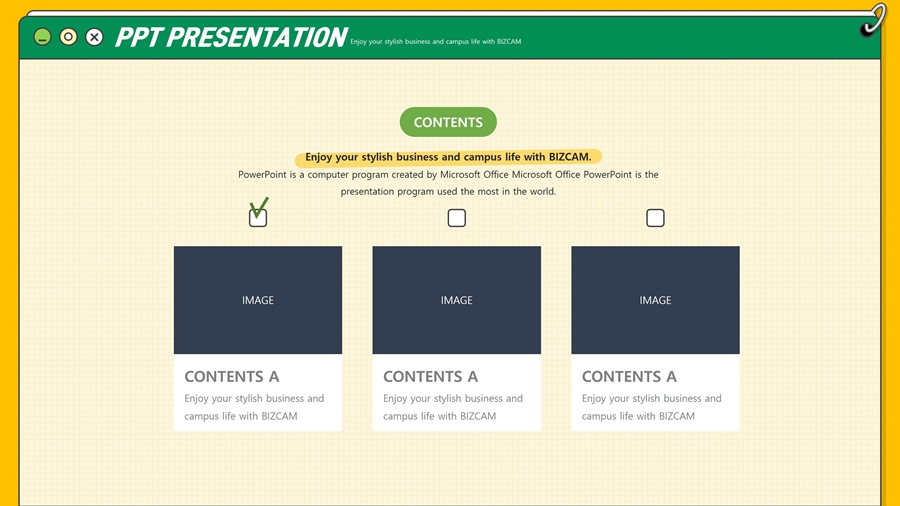Click the green CONTENTS pill button
This screenshot has height=506, width=900.
tap(448, 122)
